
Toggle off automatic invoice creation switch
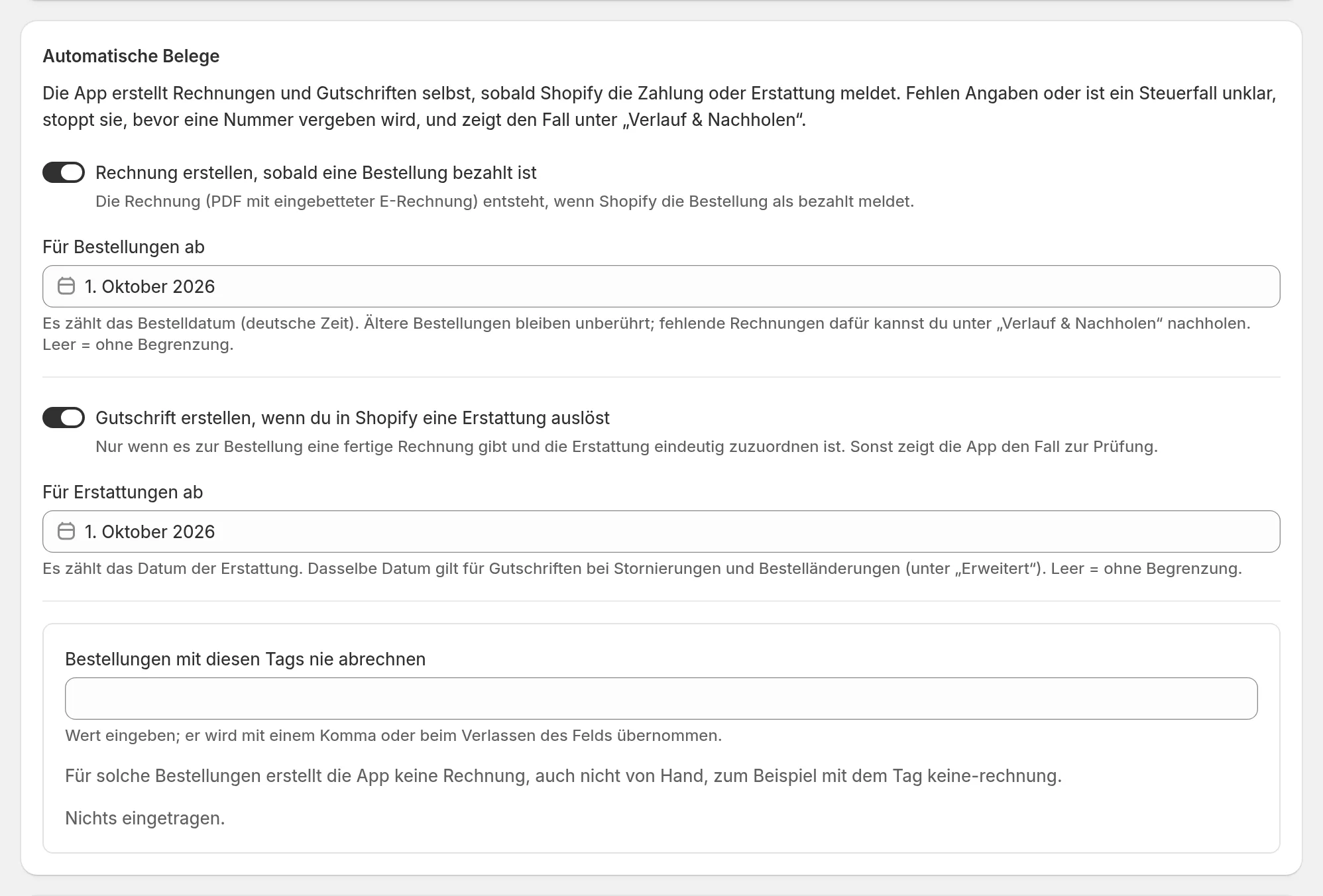click(x=64, y=172)
